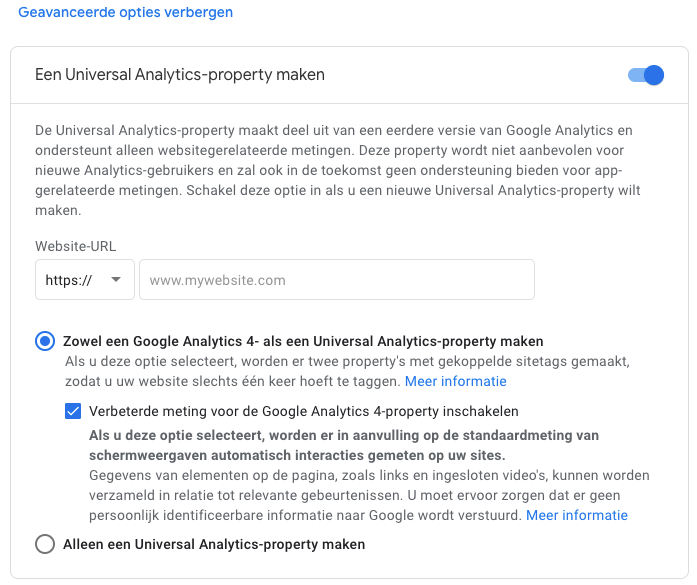Click the 'Gegevens van elementen op de pagina' text
The height and width of the screenshot is (585, 697).
pyautogui.click(x=368, y=475)
